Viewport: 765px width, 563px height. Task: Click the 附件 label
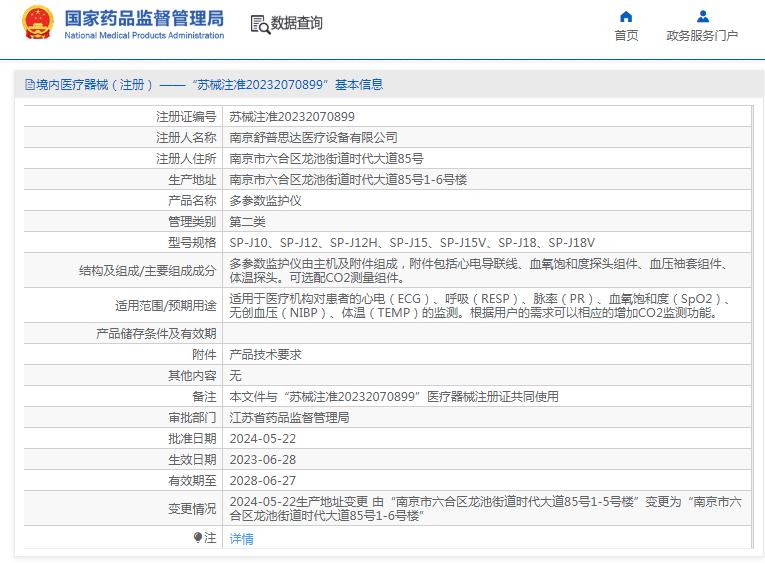[x=204, y=354]
